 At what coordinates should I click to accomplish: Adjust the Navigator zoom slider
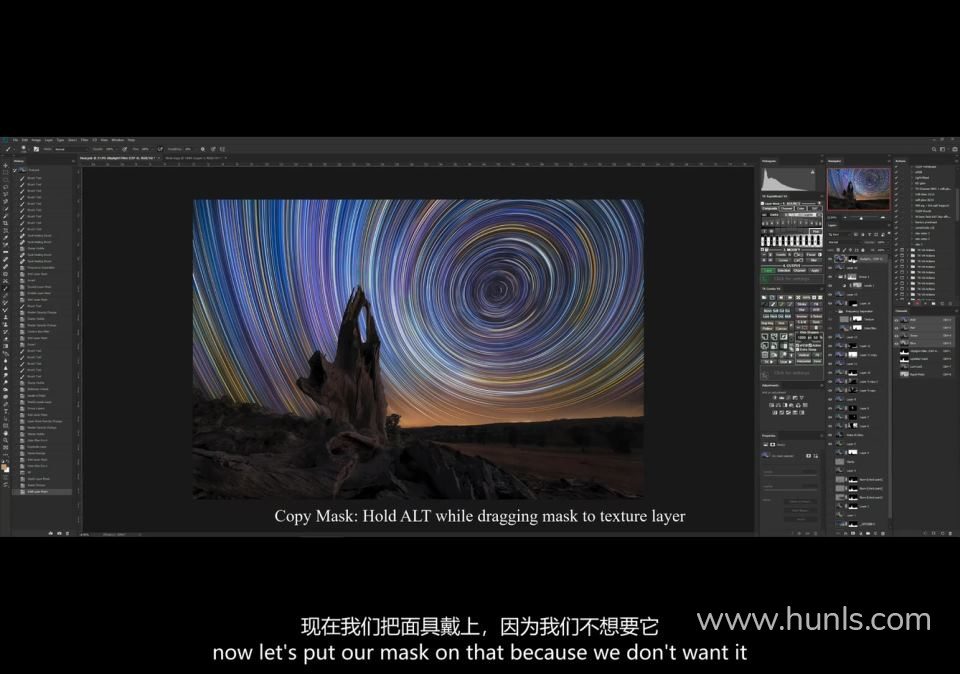863,217
